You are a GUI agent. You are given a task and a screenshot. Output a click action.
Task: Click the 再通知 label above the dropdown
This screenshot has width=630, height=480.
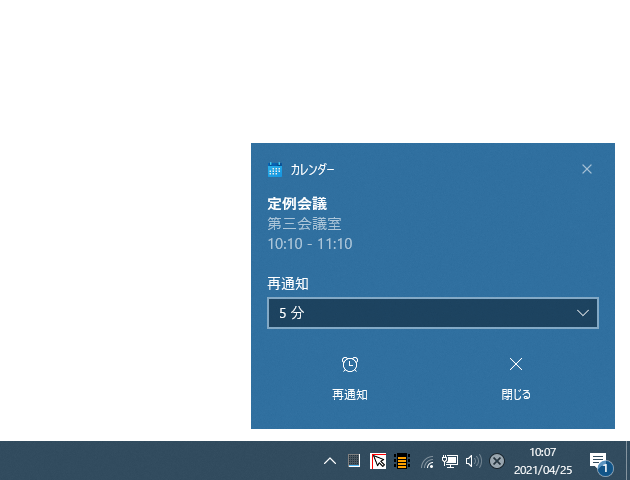288,284
